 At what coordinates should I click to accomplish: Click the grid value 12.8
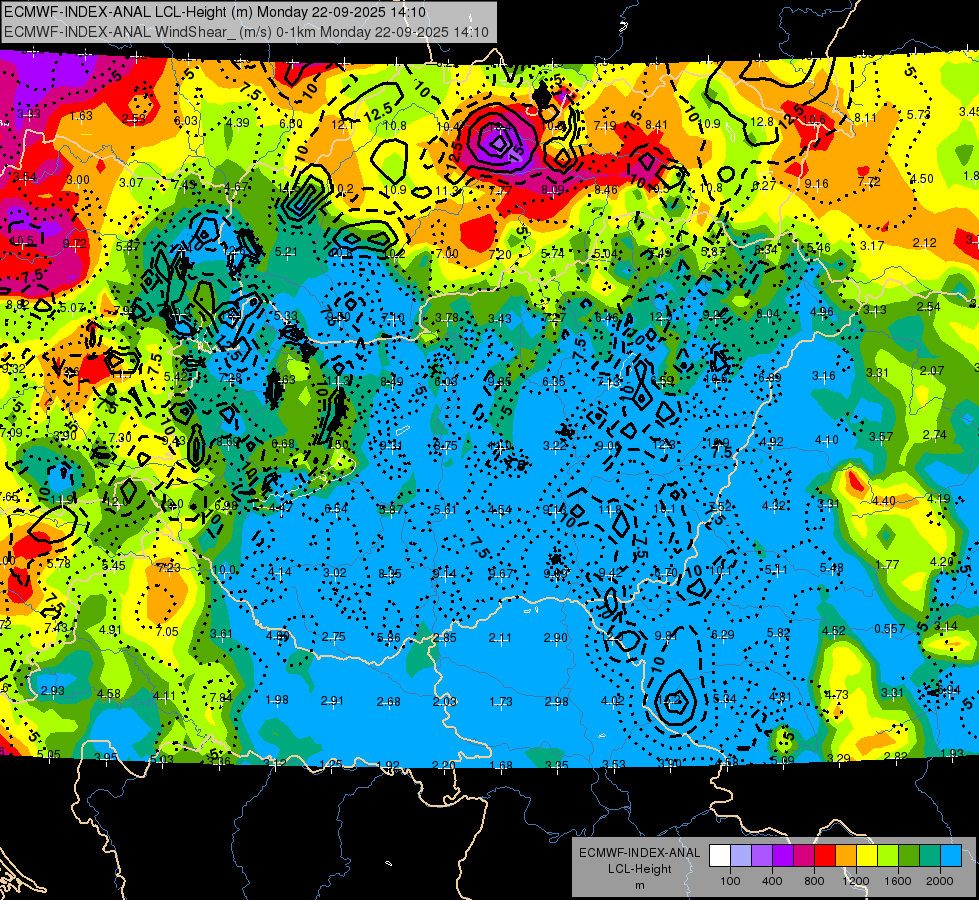(762, 122)
